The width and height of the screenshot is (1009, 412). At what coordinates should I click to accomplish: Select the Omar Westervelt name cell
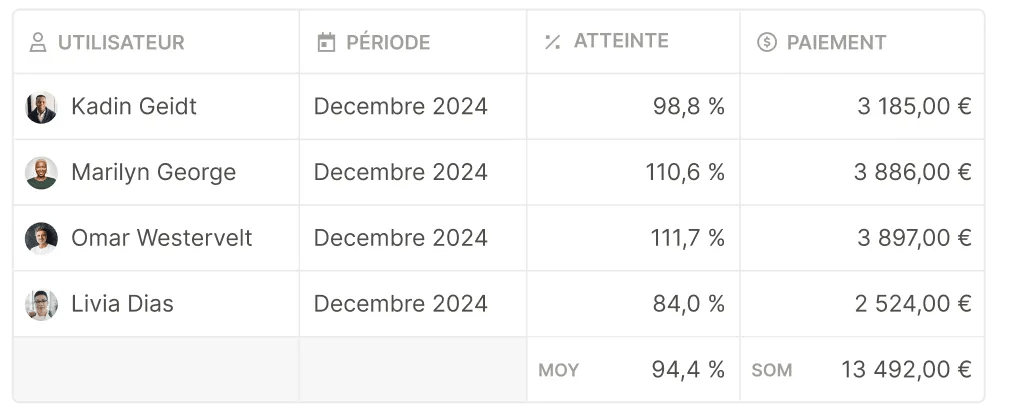click(x=156, y=238)
